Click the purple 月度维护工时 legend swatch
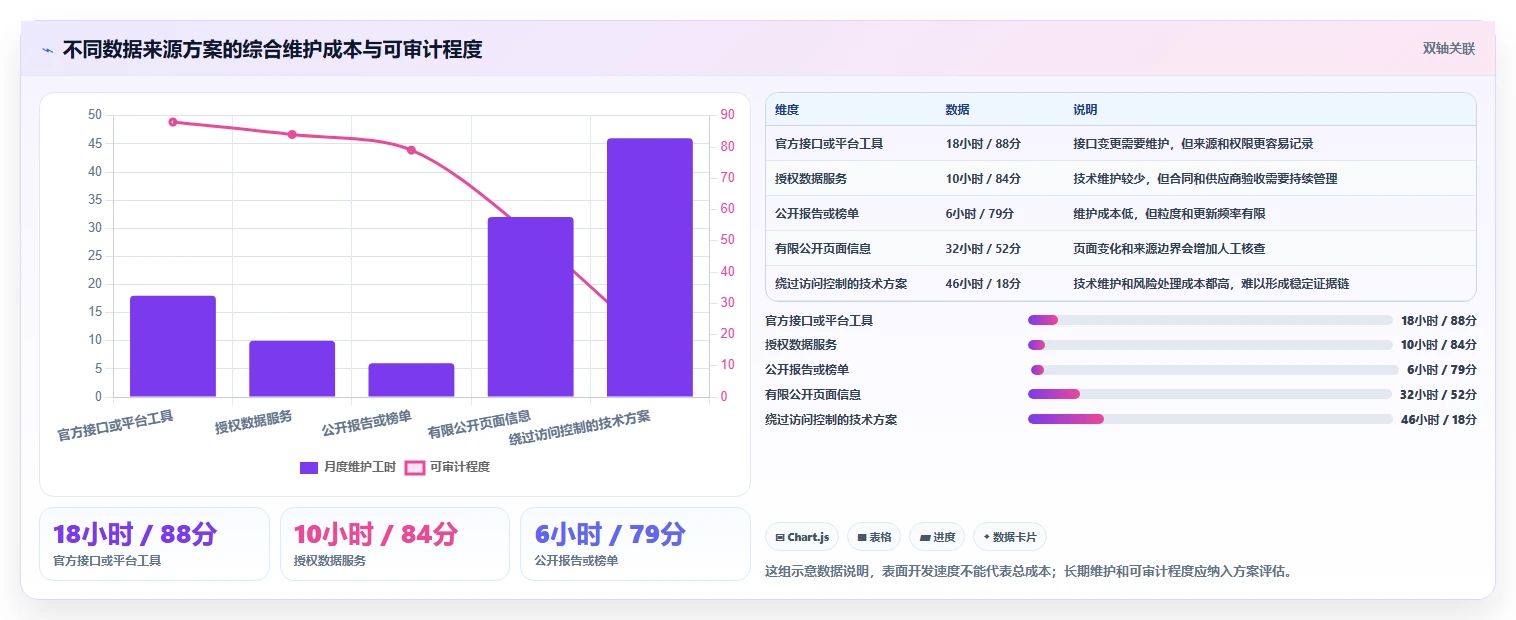This screenshot has width=1516, height=620. click(309, 467)
